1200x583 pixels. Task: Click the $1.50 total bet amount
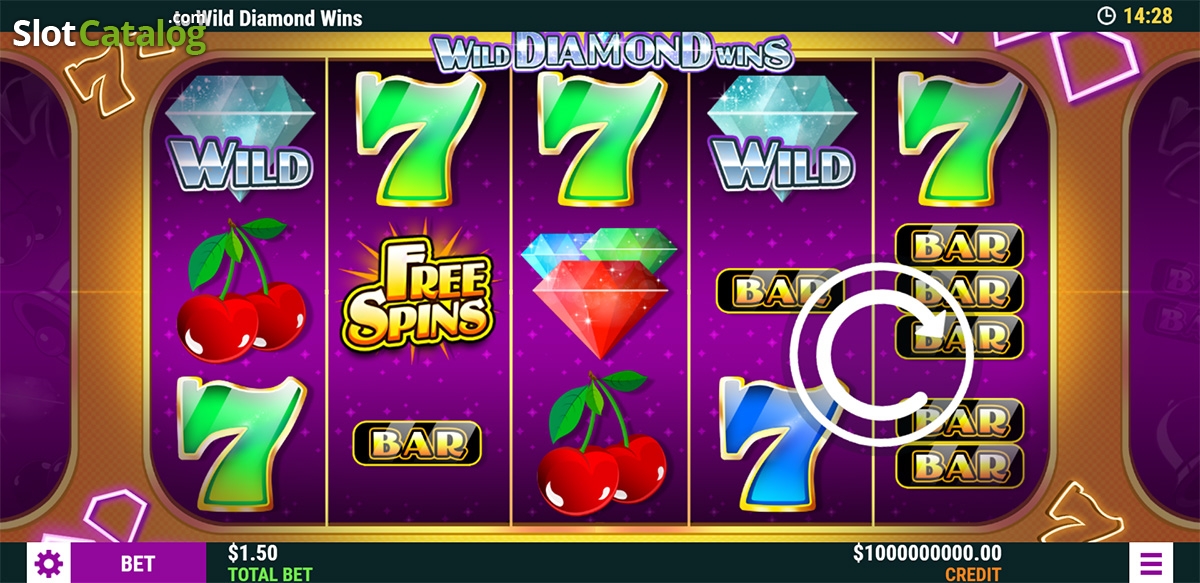(x=253, y=553)
